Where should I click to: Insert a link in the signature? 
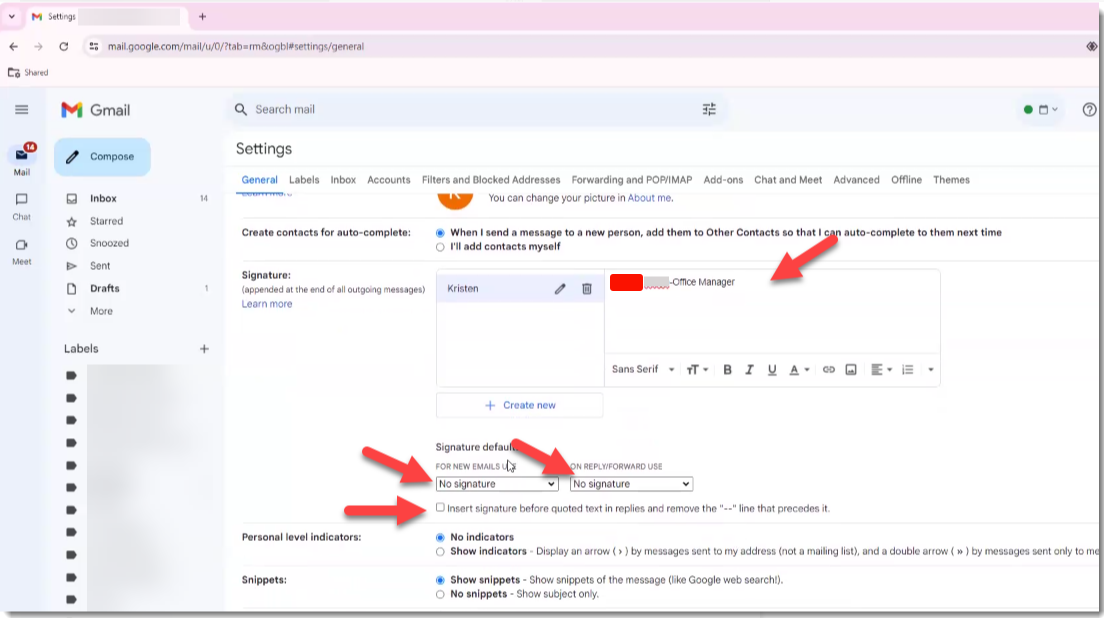coord(829,370)
